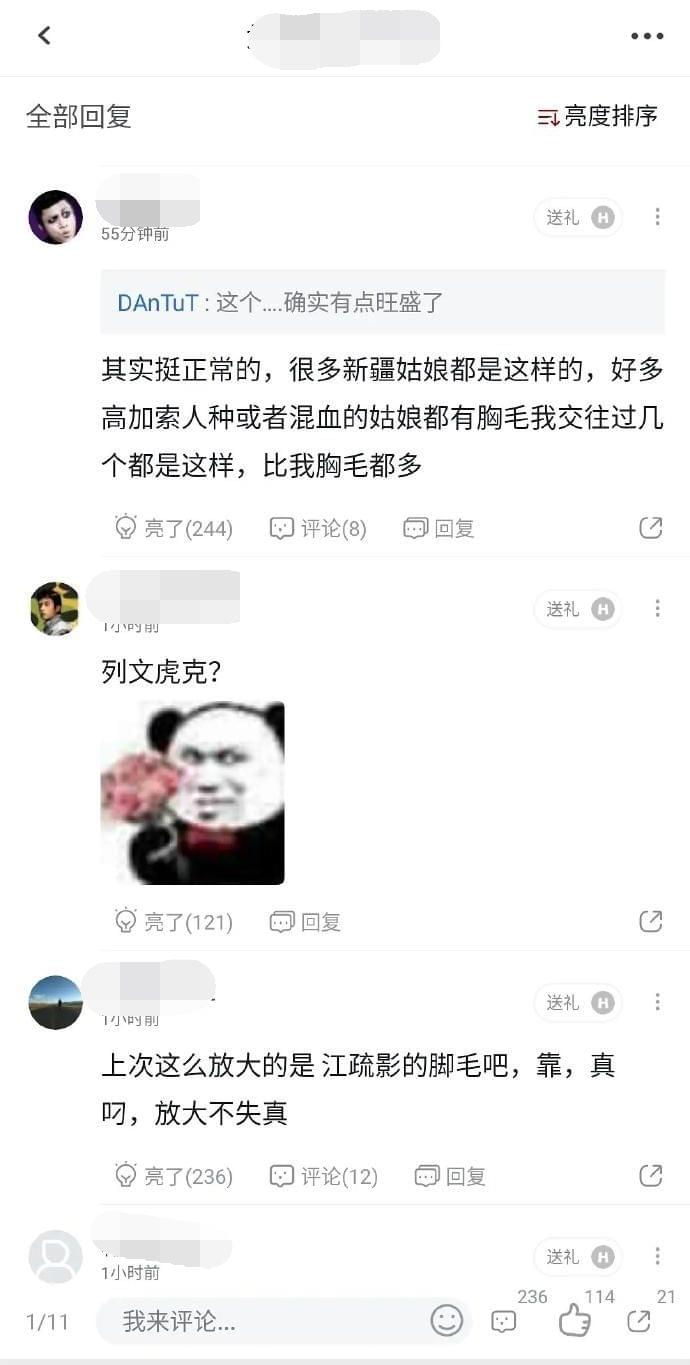Open the bottom-bar comments icon showing 236
The height and width of the screenshot is (1365, 690).
pyautogui.click(x=504, y=1322)
